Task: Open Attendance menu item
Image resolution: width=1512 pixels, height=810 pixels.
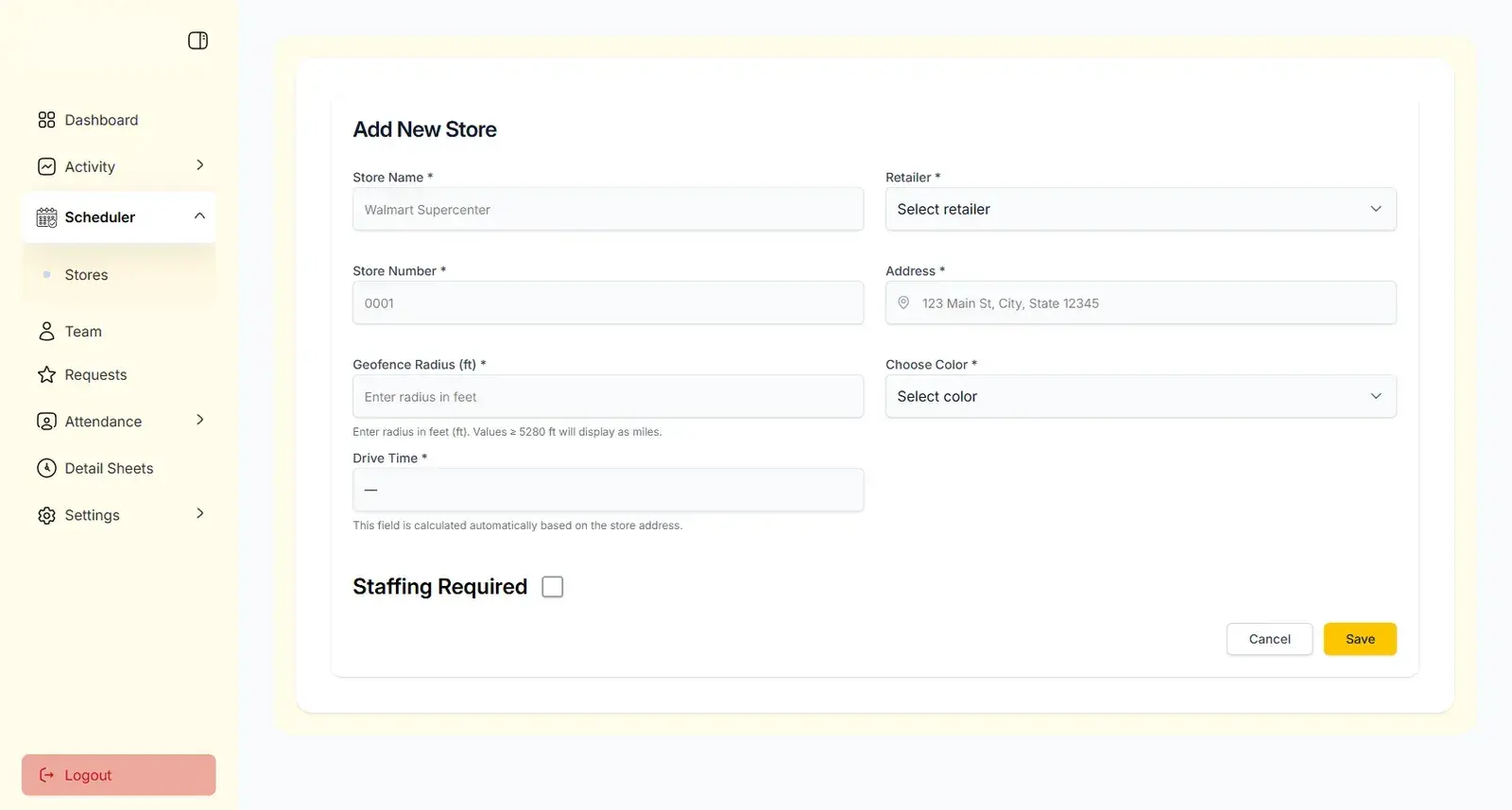Action: pyautogui.click(x=118, y=421)
